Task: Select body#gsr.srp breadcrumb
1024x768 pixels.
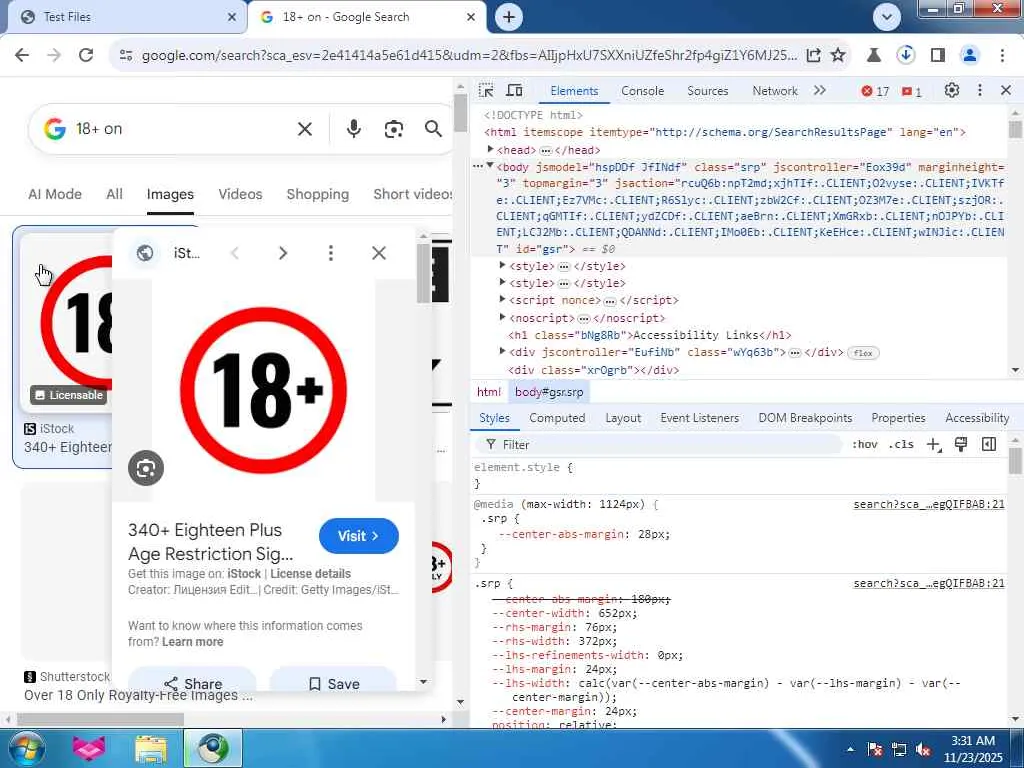Action: pyautogui.click(x=549, y=392)
